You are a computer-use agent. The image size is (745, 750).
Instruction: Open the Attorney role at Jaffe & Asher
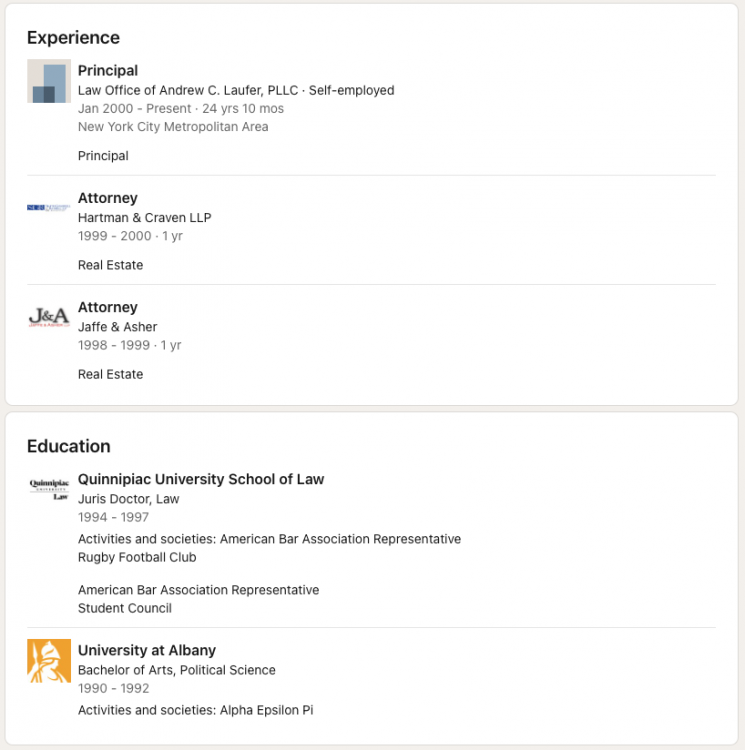108,307
